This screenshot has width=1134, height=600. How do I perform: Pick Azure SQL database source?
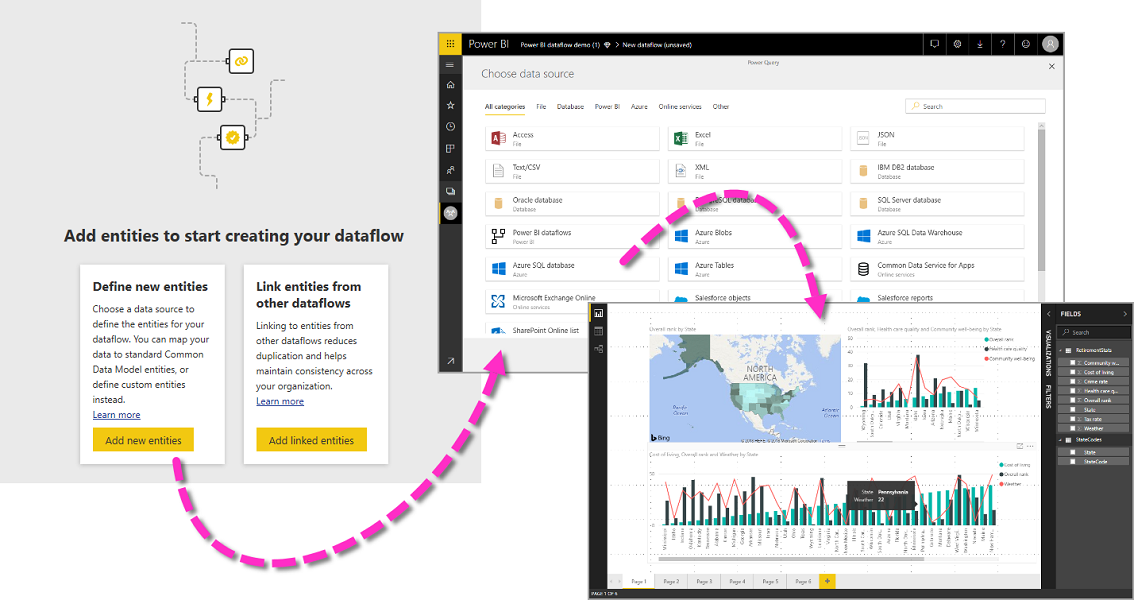[x=572, y=269]
